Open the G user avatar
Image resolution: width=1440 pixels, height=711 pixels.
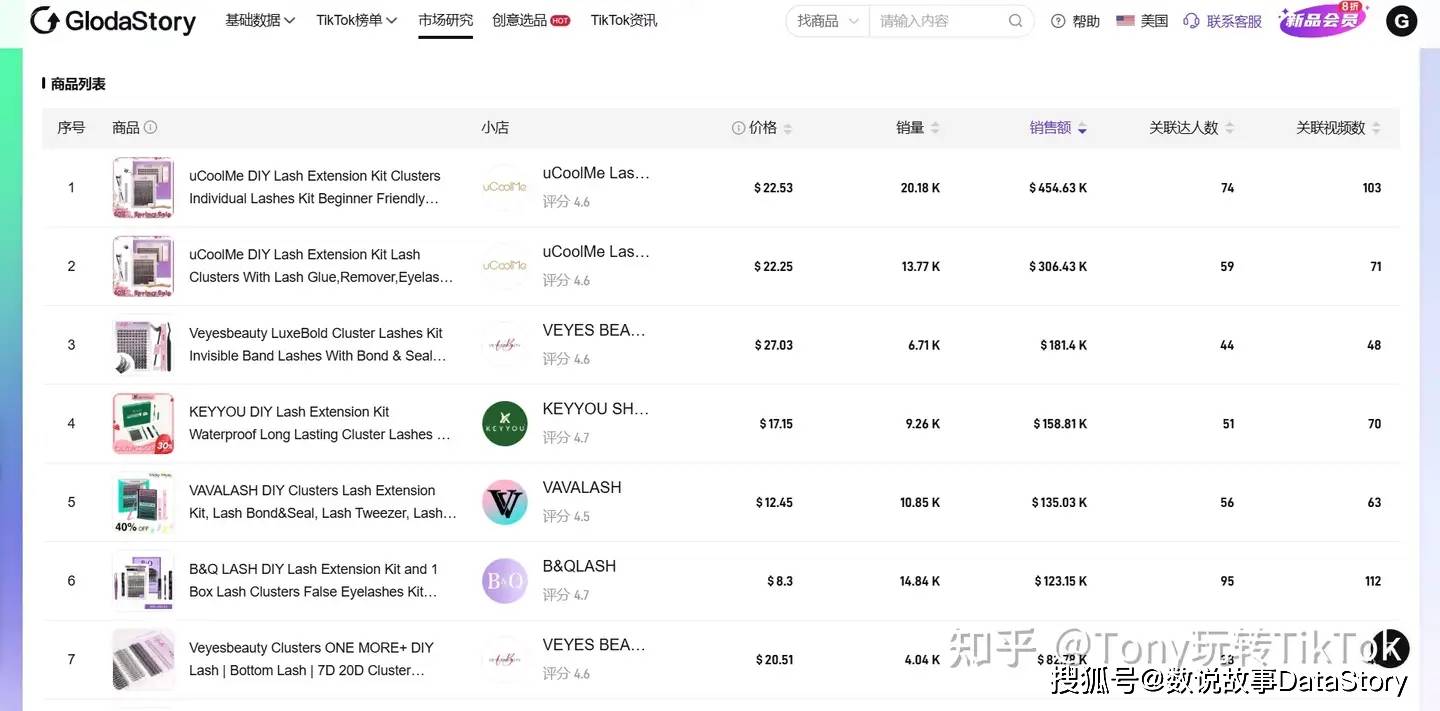tap(1401, 21)
